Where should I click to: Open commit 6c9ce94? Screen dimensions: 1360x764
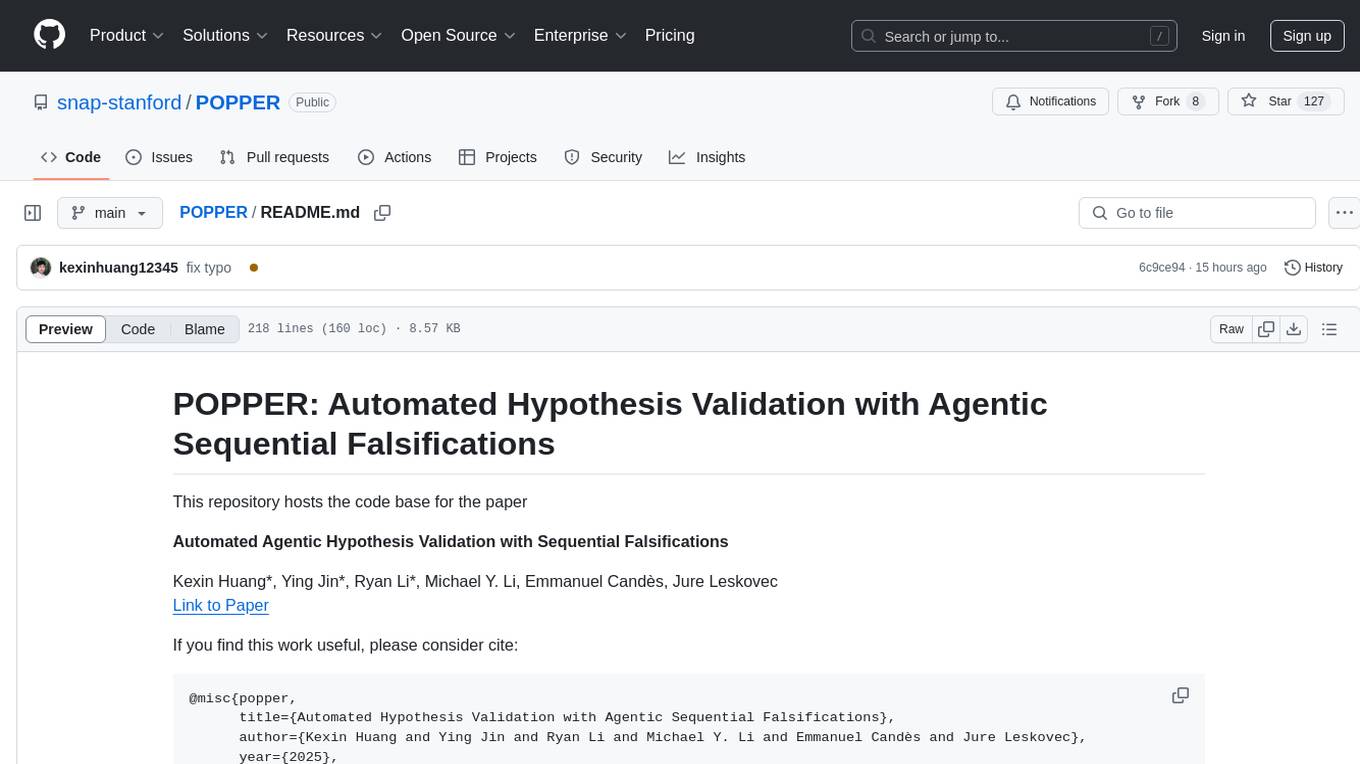pyautogui.click(x=1162, y=268)
